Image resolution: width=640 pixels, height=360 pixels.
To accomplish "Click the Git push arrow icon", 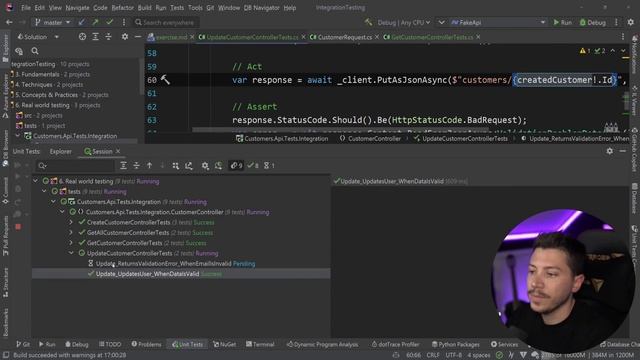I will 96,22.
